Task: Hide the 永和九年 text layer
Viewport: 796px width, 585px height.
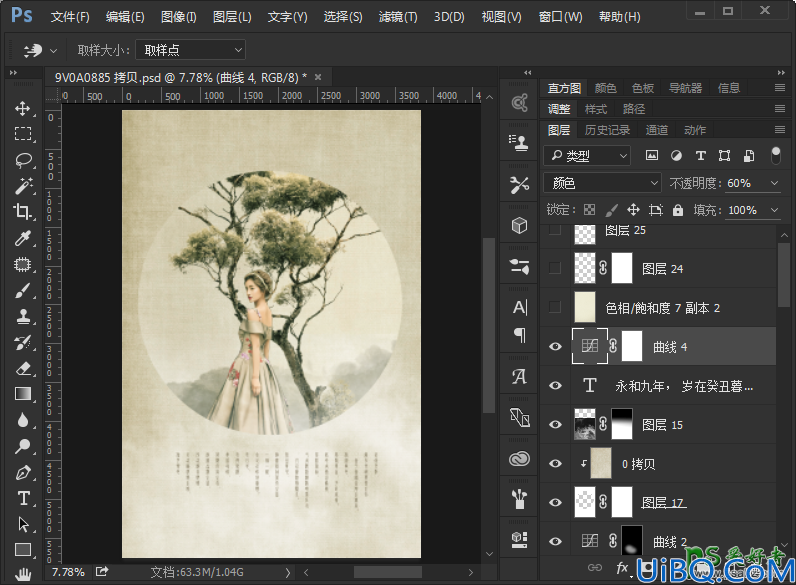Action: point(555,385)
